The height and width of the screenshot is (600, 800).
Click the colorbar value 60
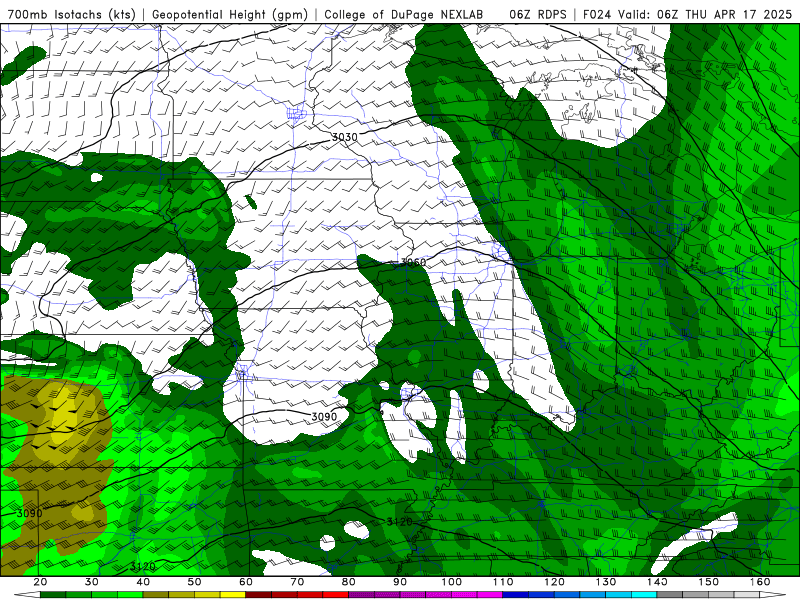point(246,582)
